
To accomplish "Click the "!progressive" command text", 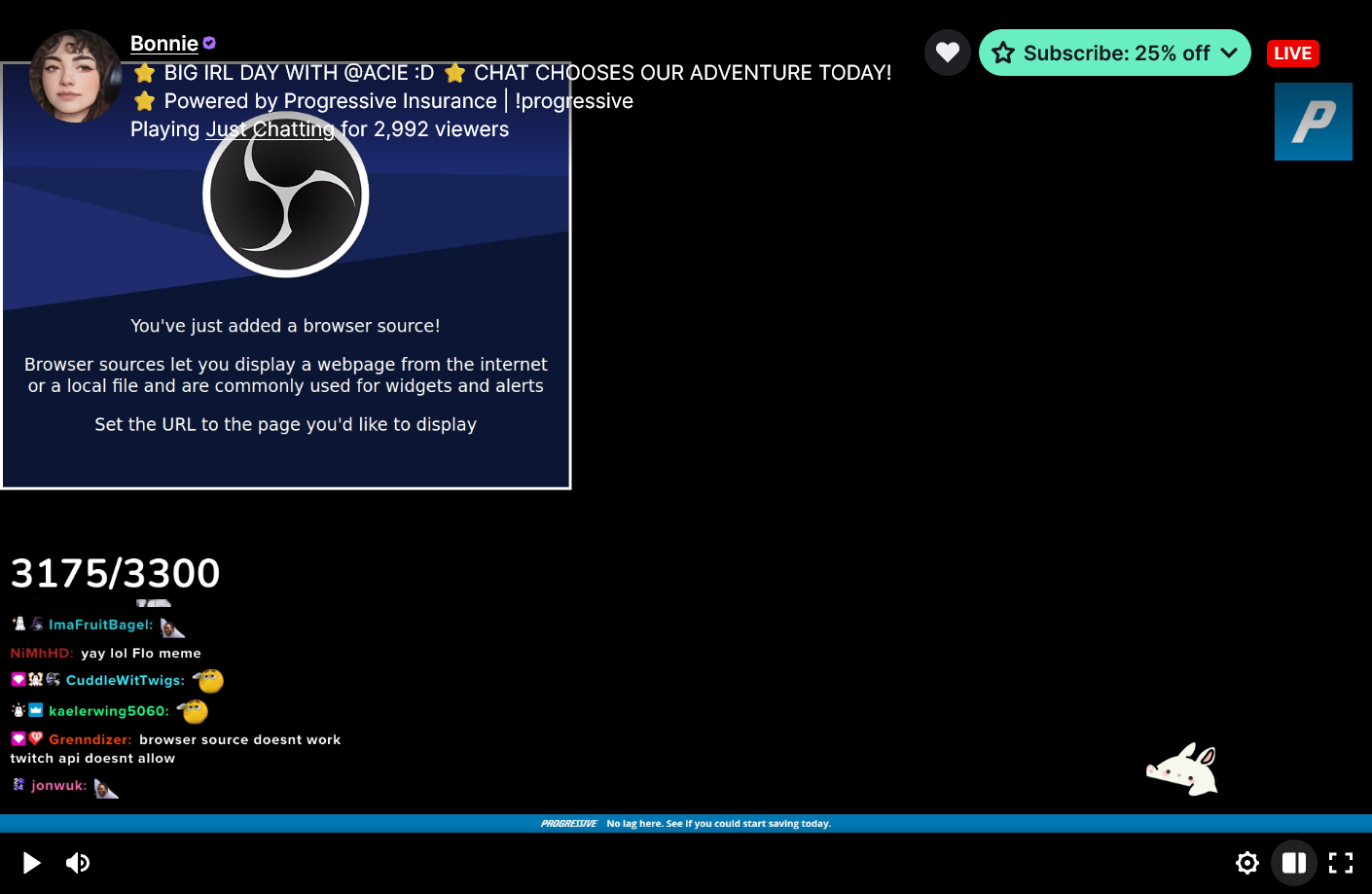I will pos(574,101).
